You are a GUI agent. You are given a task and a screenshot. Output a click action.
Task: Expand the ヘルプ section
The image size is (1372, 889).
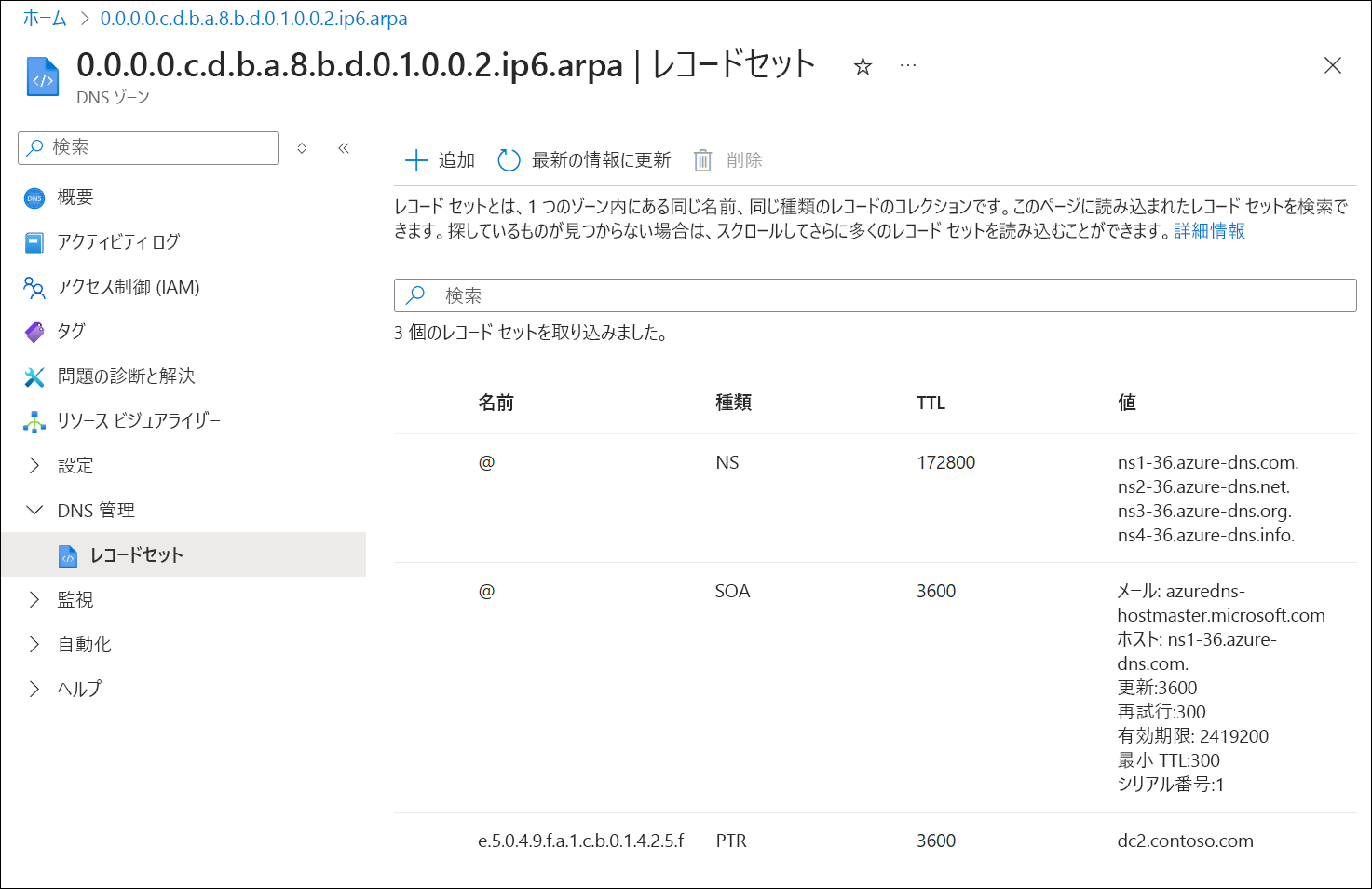[34, 690]
